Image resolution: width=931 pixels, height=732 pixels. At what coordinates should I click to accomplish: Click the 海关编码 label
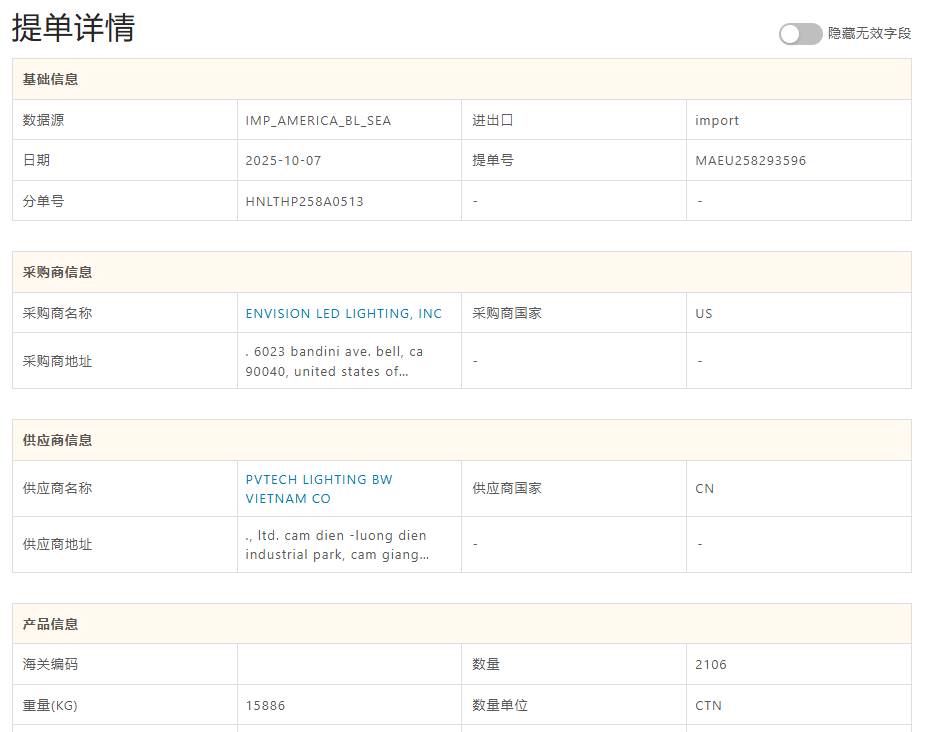[50, 664]
